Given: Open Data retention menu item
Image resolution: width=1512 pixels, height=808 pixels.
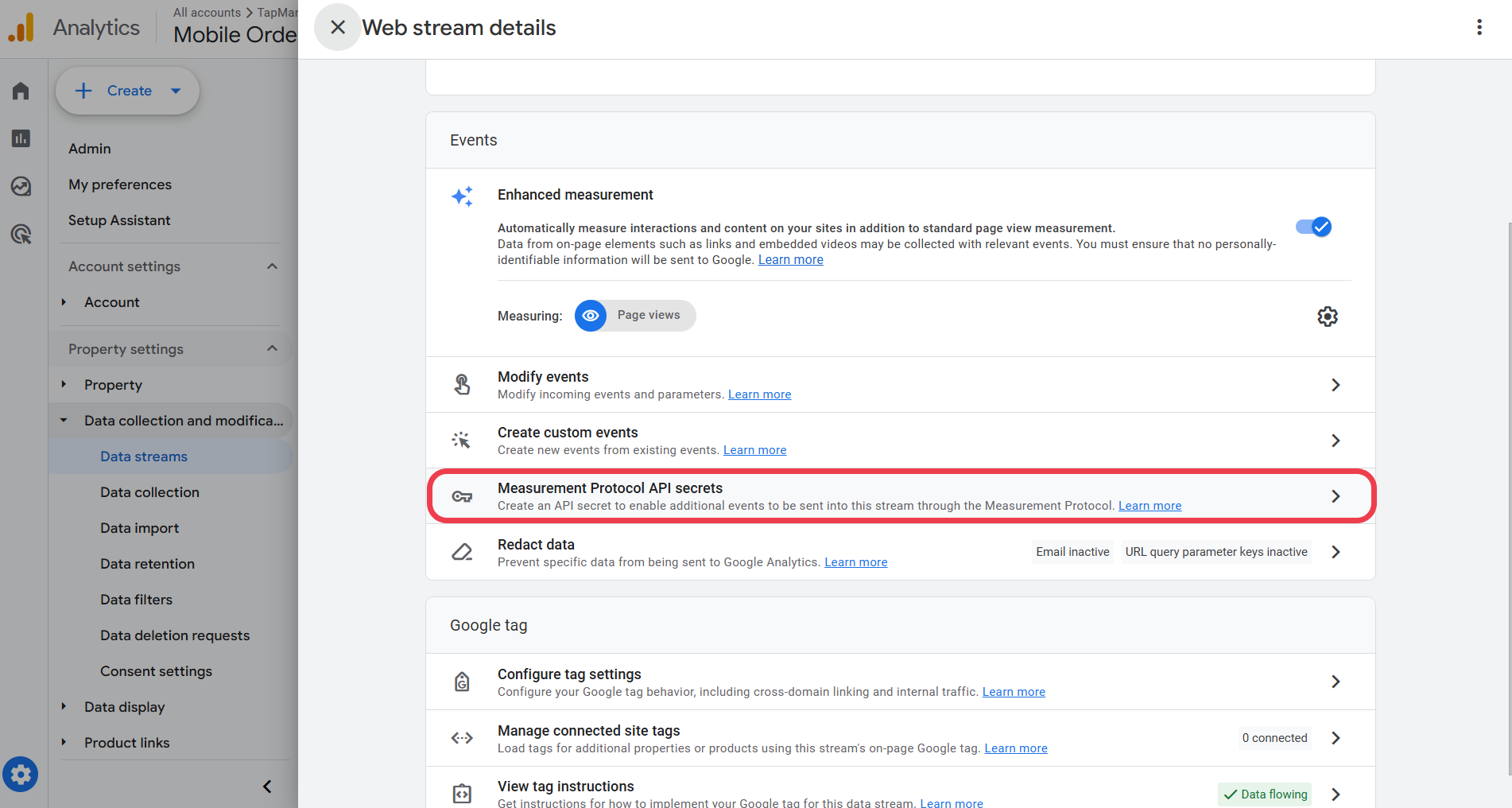Looking at the screenshot, I should pos(147,564).
